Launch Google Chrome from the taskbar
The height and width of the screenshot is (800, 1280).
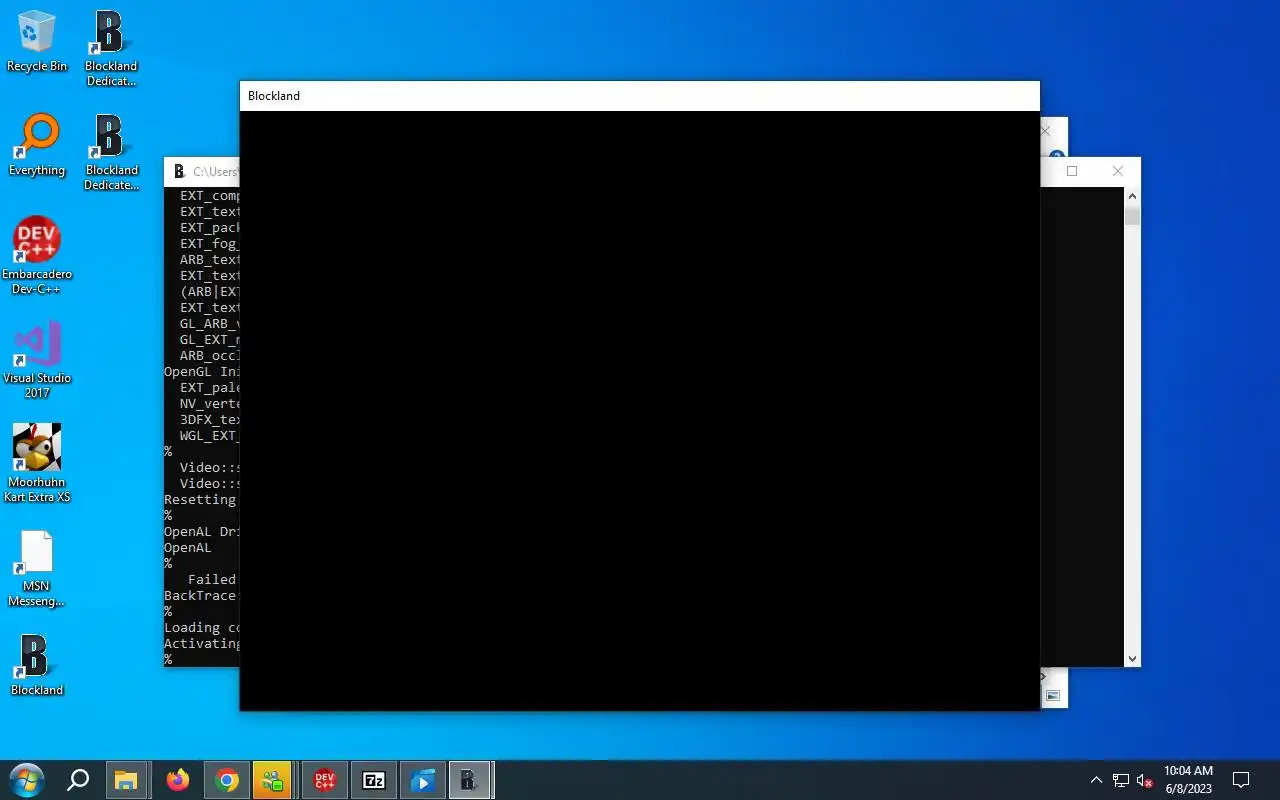(x=227, y=780)
